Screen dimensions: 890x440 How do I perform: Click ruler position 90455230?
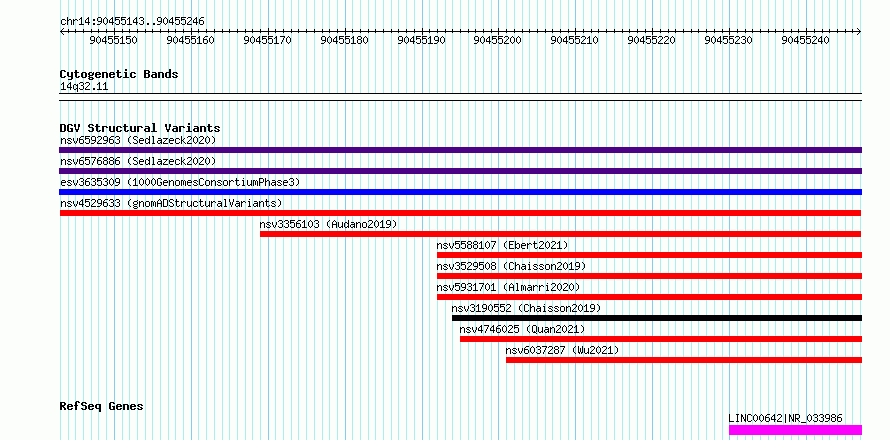(729, 40)
